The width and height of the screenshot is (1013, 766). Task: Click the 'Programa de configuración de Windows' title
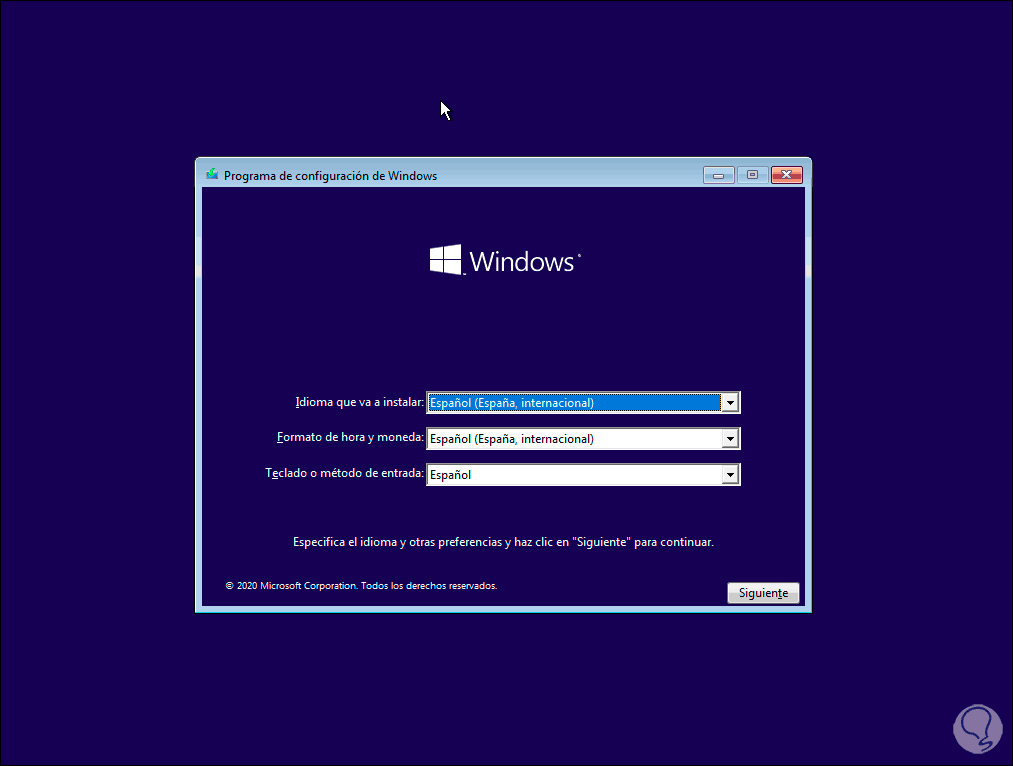[330, 176]
